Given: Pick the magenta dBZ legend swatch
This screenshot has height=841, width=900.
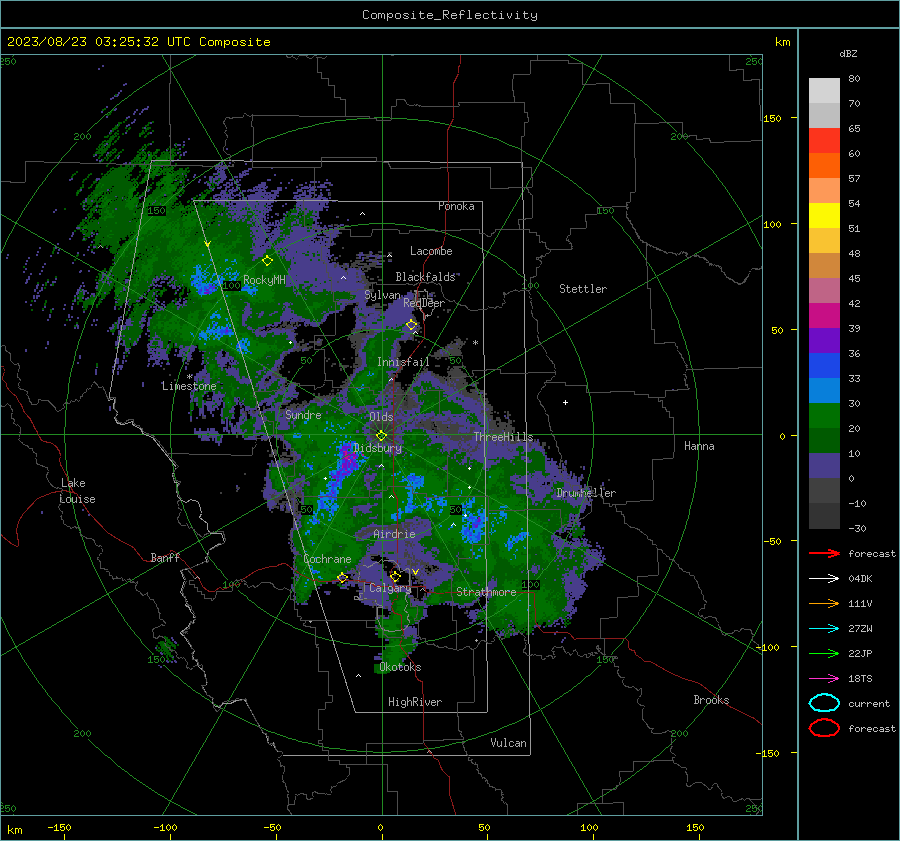Looking at the screenshot, I should coord(824,315).
